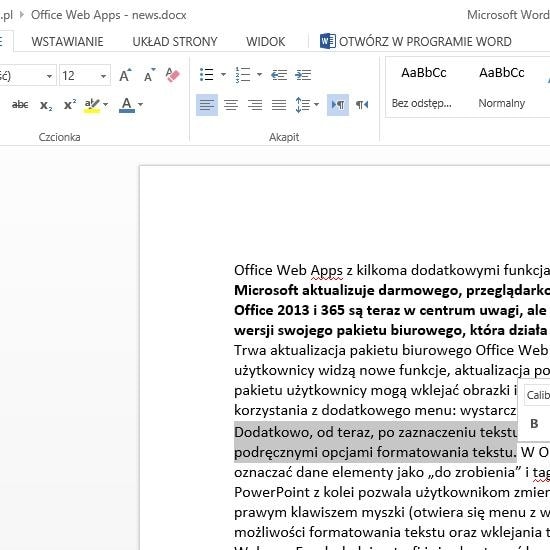Click line spacing icon
550x550 pixels.
(303, 105)
